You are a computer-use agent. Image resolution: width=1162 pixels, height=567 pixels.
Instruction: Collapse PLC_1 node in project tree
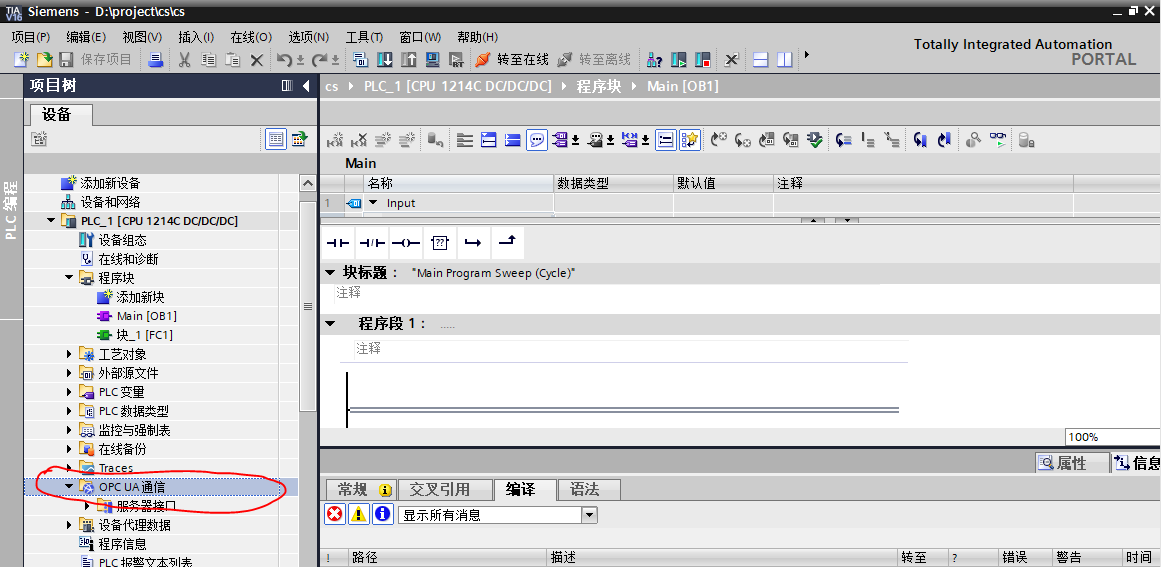point(51,221)
